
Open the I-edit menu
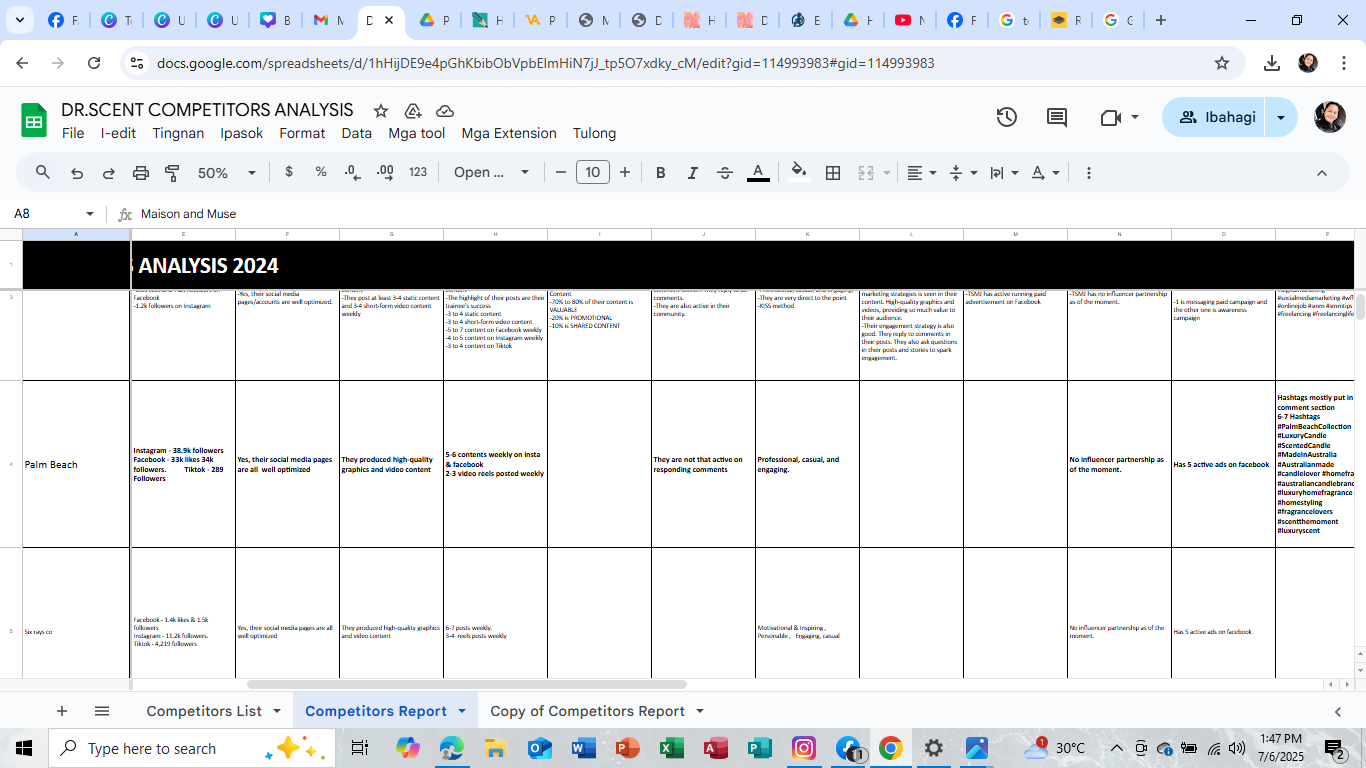click(118, 133)
